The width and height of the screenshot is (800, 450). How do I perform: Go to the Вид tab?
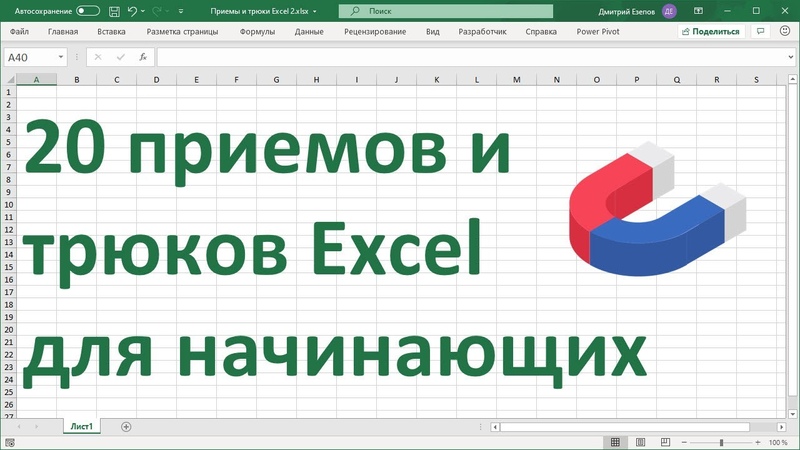[x=433, y=32]
